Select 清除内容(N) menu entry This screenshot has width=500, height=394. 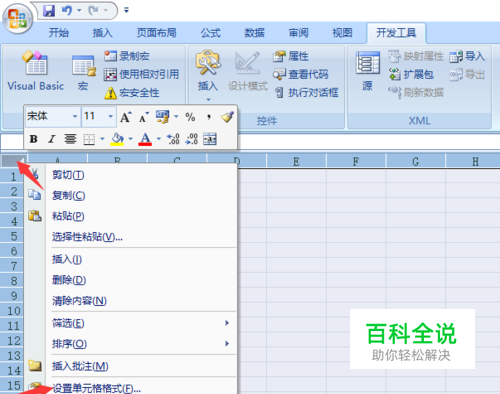(131, 301)
